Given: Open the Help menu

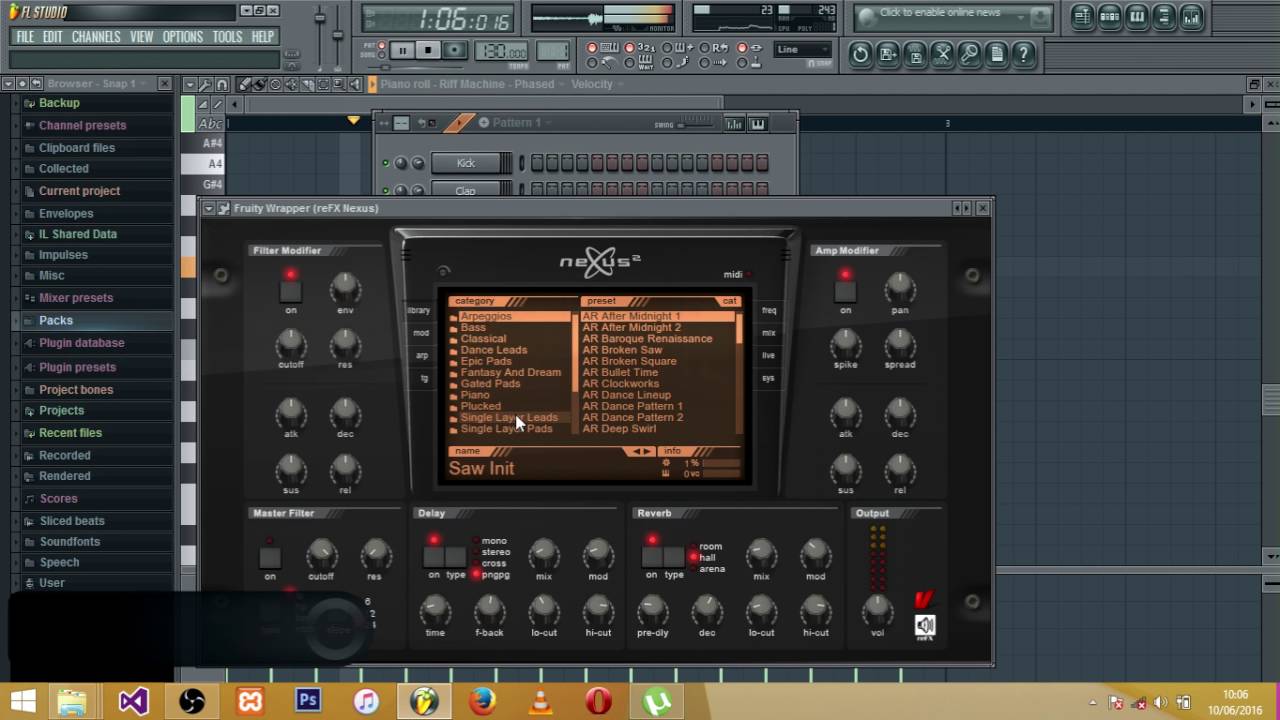Looking at the screenshot, I should click(x=262, y=37).
